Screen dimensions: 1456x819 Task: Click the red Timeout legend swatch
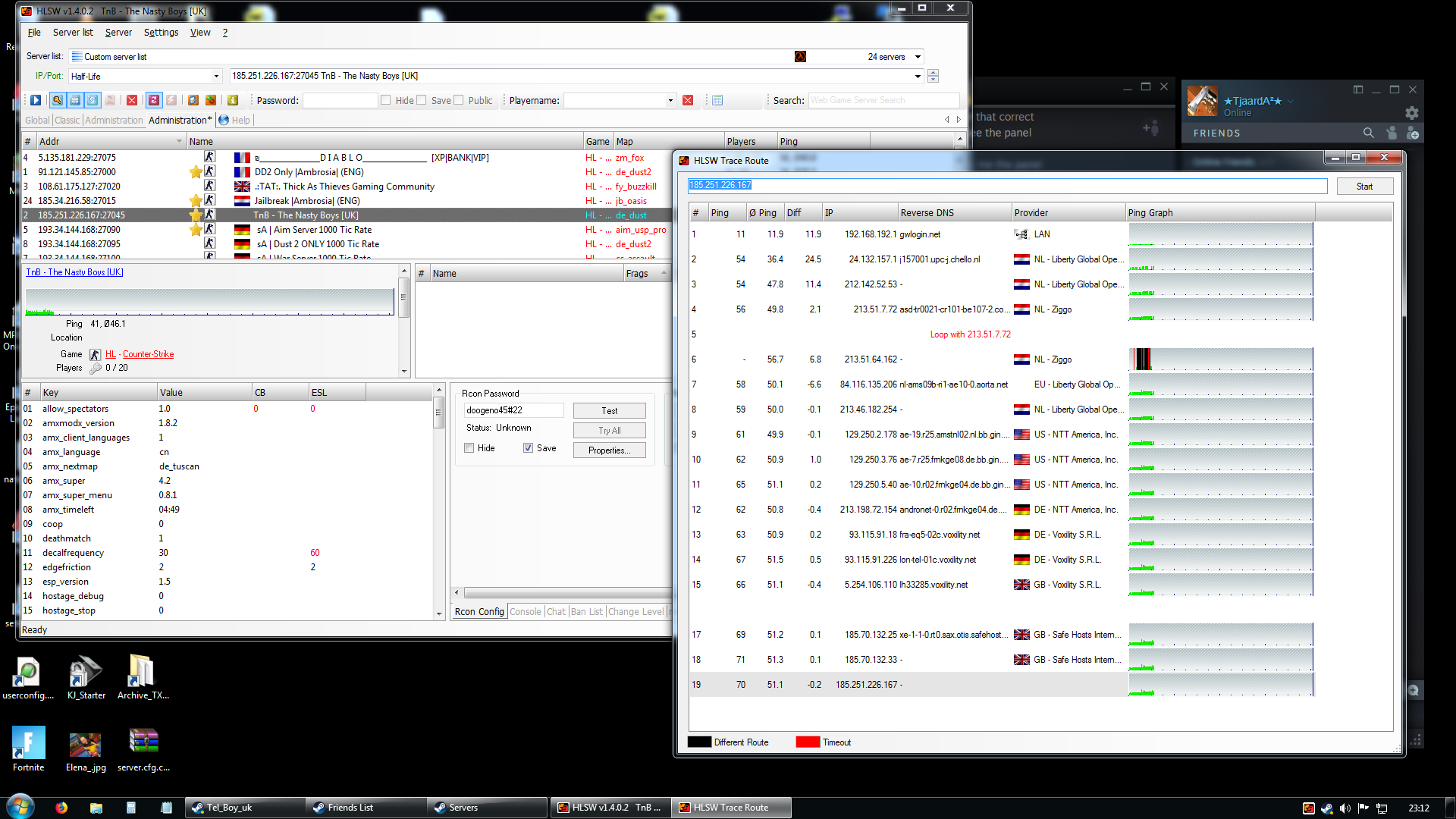tap(808, 742)
